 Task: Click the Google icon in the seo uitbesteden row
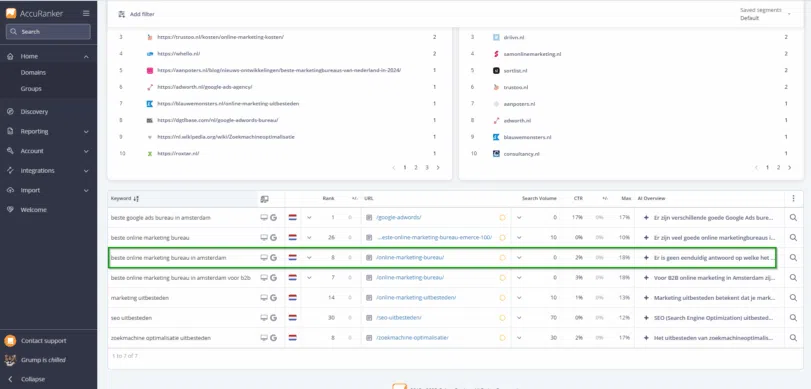coord(274,318)
